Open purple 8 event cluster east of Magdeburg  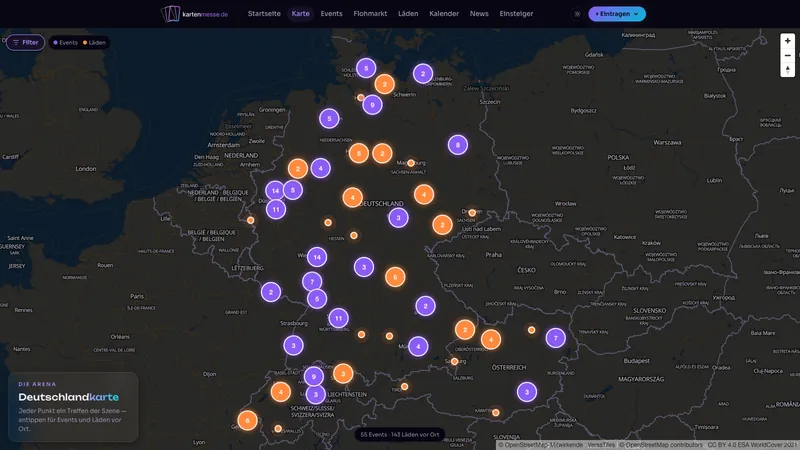(x=458, y=145)
